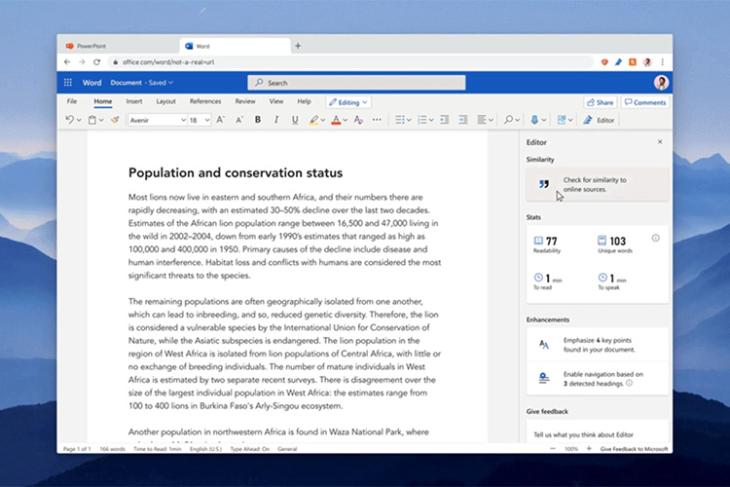Expand the Document Saved dropdown chevron
The width and height of the screenshot is (730, 487).
(x=171, y=83)
